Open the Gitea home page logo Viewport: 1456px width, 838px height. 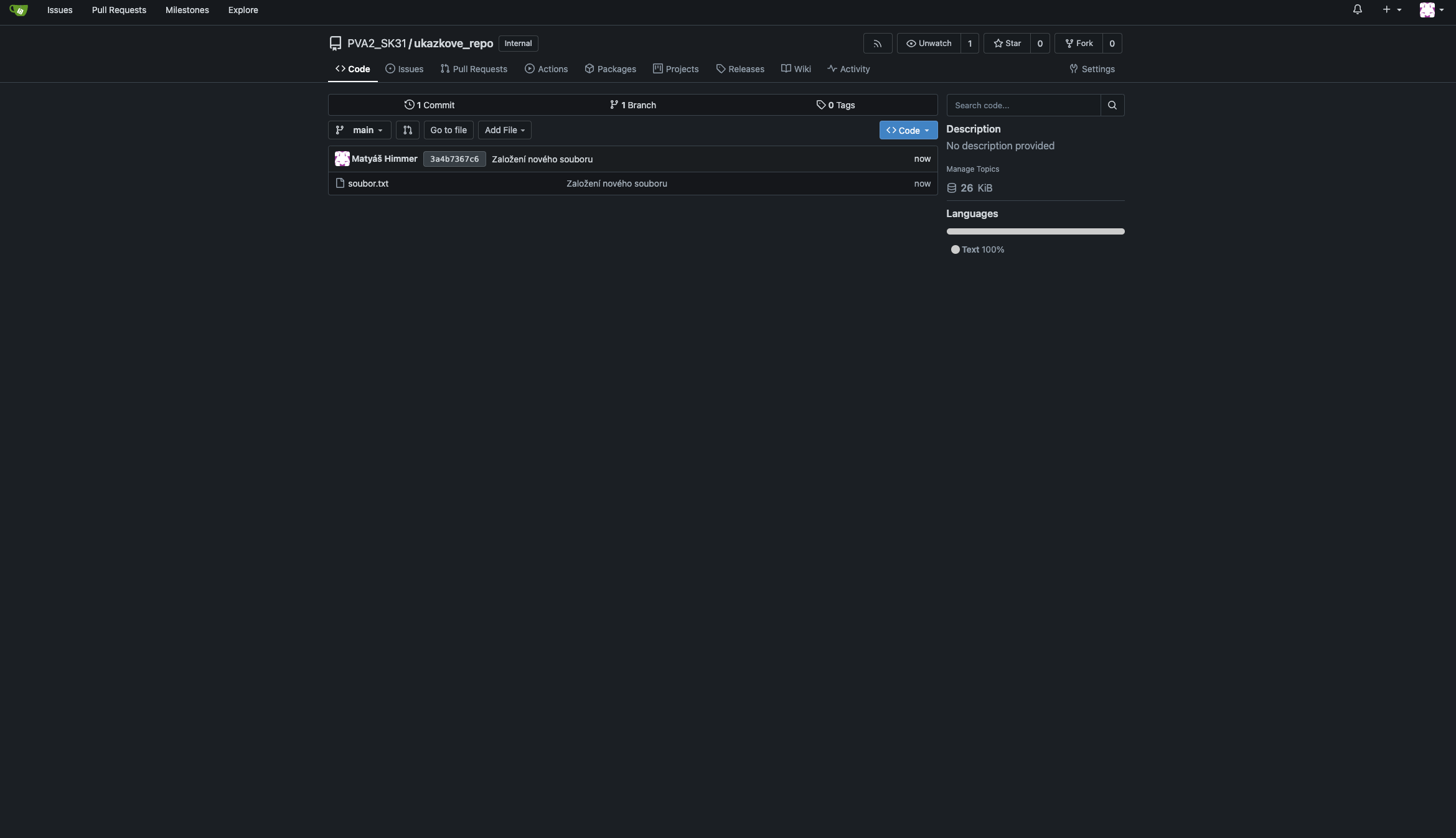pos(18,10)
